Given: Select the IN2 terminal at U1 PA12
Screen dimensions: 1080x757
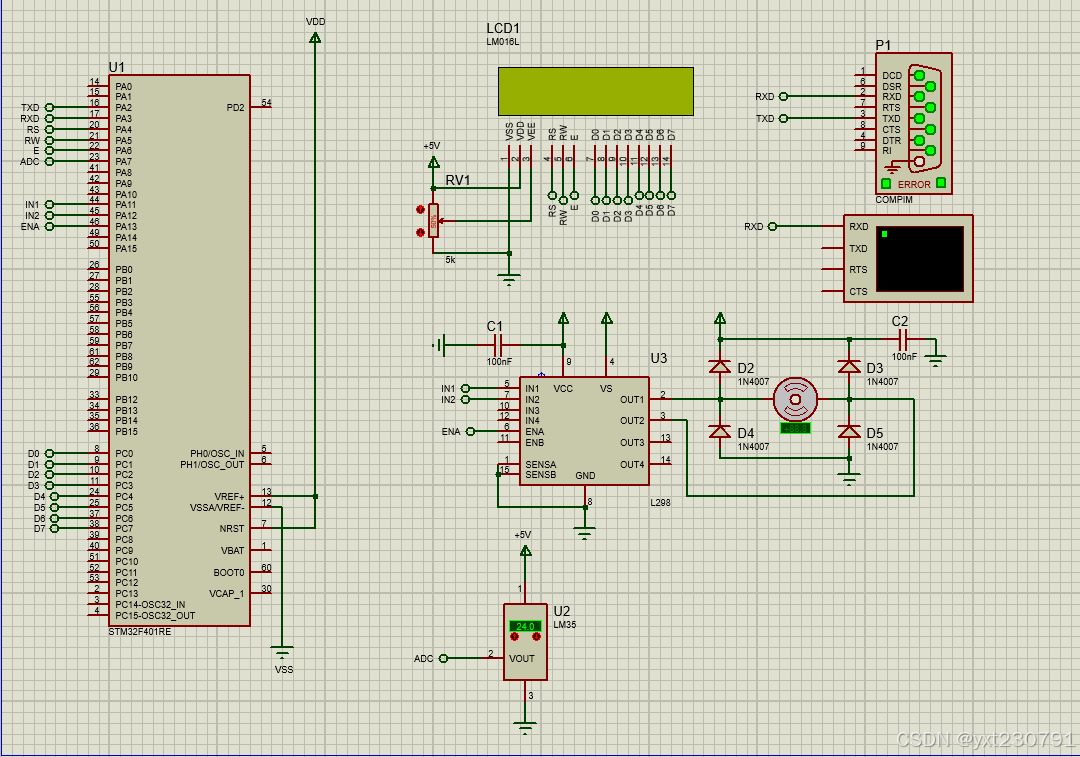Looking at the screenshot, I should click(x=50, y=216).
